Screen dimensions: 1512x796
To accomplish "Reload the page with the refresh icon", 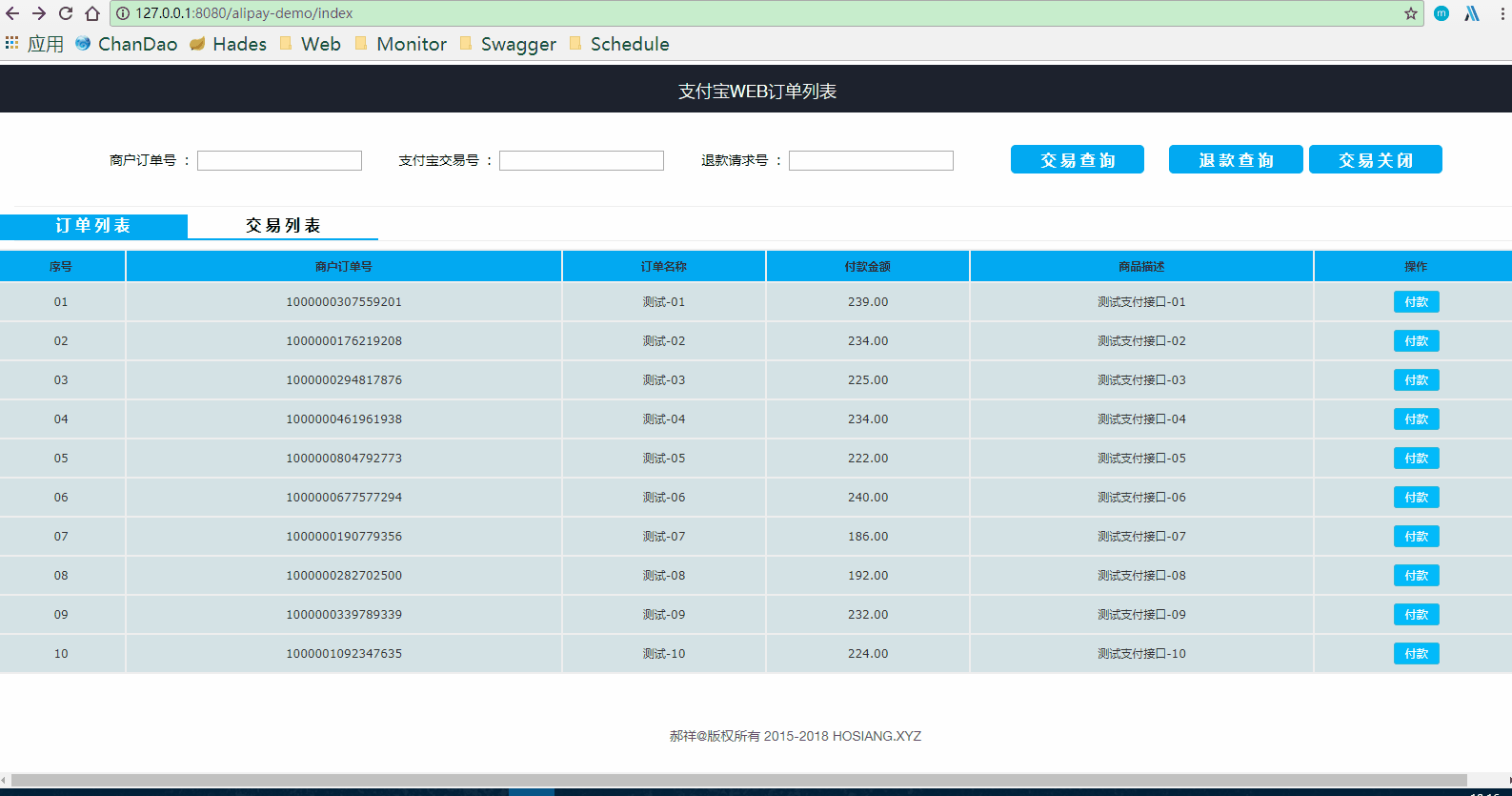I will (66, 13).
